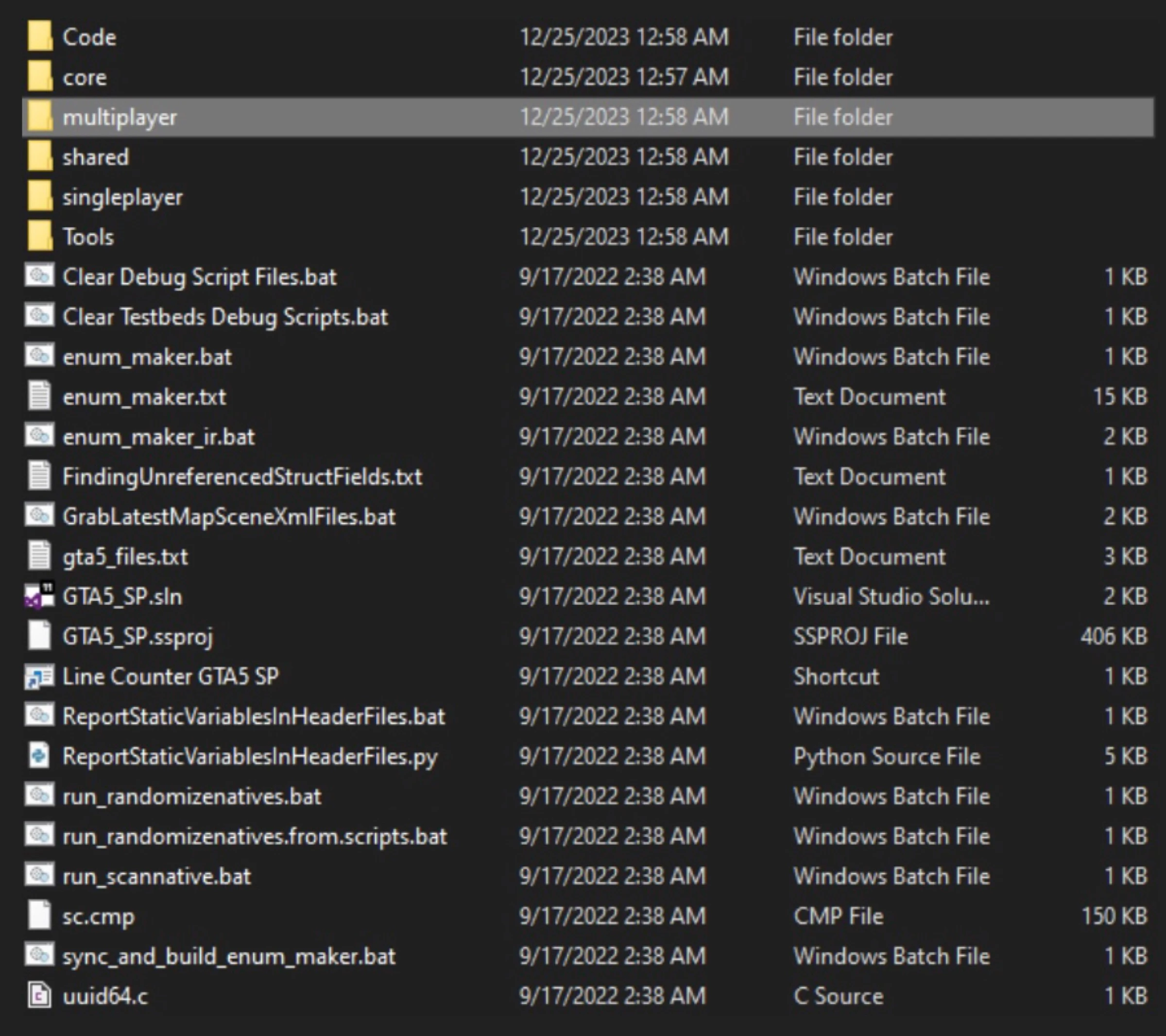
Task: Click the 'CMP File' type cell
Action: pos(838,916)
